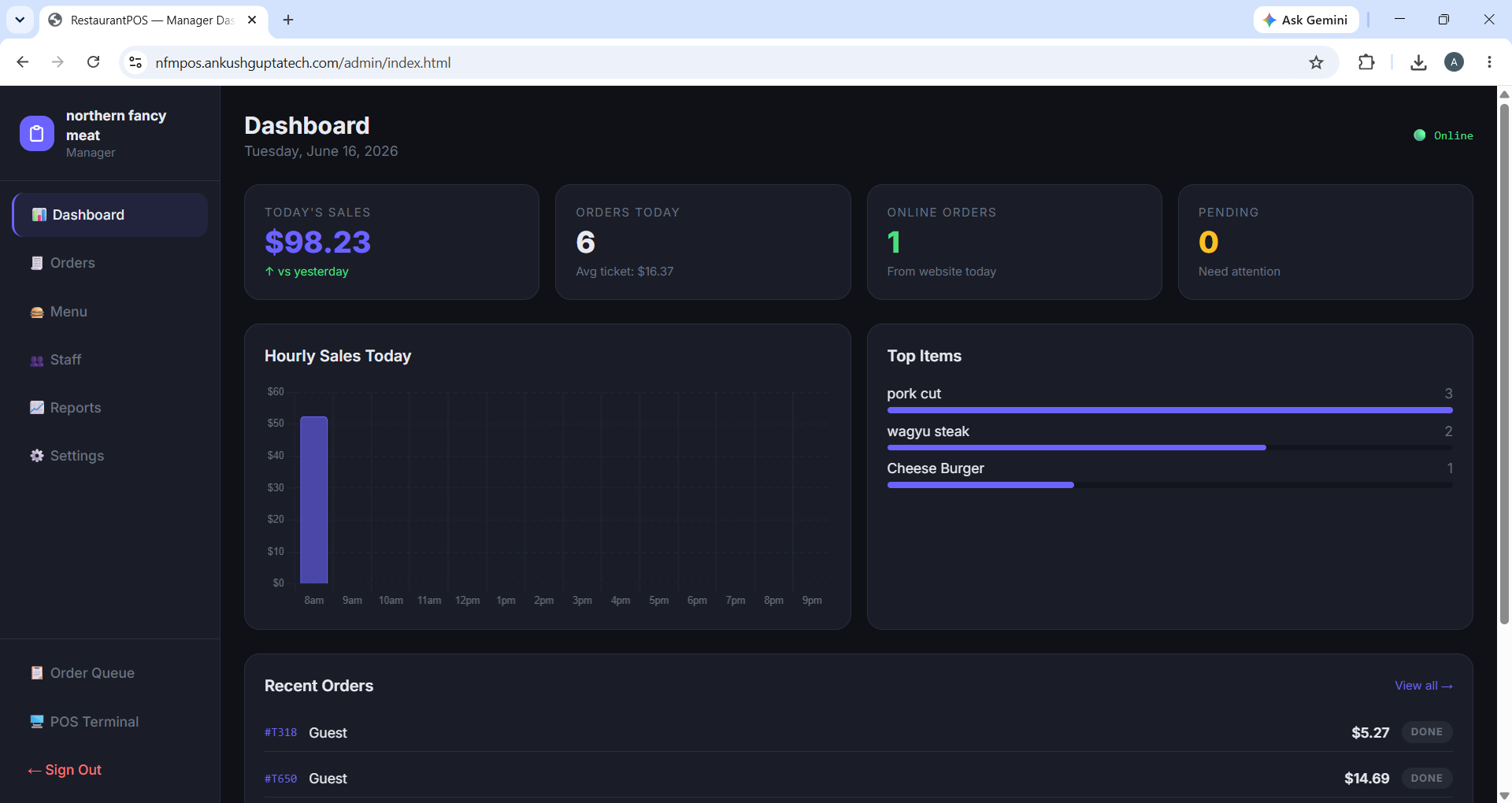Click order number #T650
Viewport: 1512px width, 803px height.
tap(280, 779)
